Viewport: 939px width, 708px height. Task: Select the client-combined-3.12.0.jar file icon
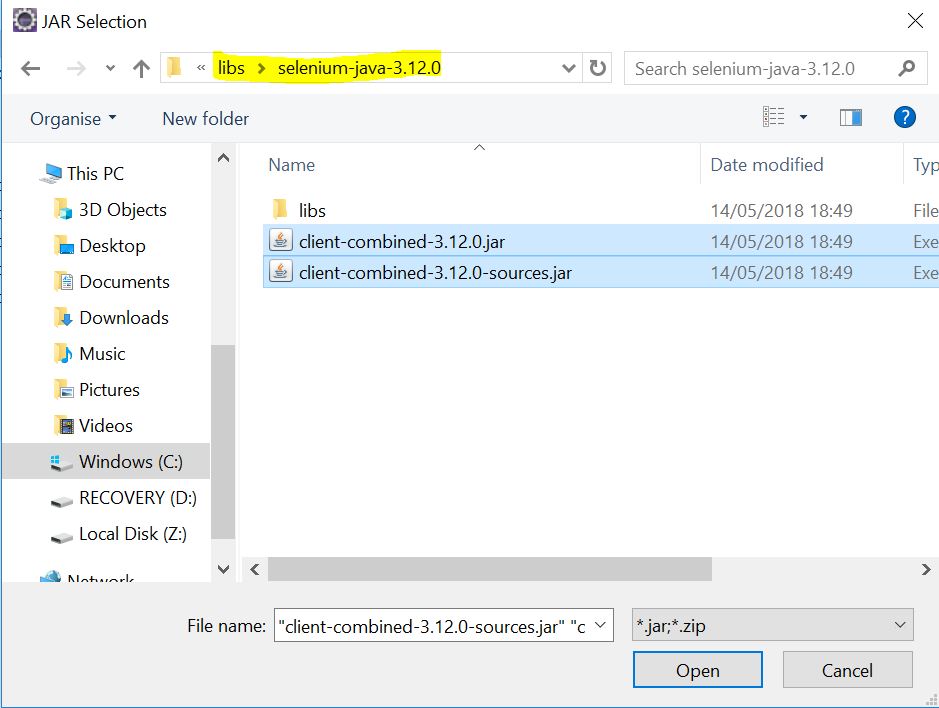[281, 241]
